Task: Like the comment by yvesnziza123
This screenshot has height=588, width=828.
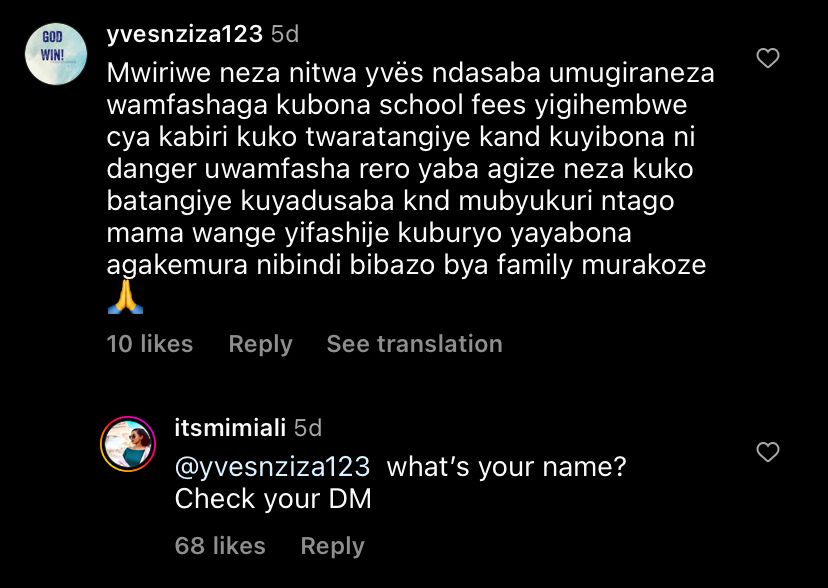Action: click(768, 58)
